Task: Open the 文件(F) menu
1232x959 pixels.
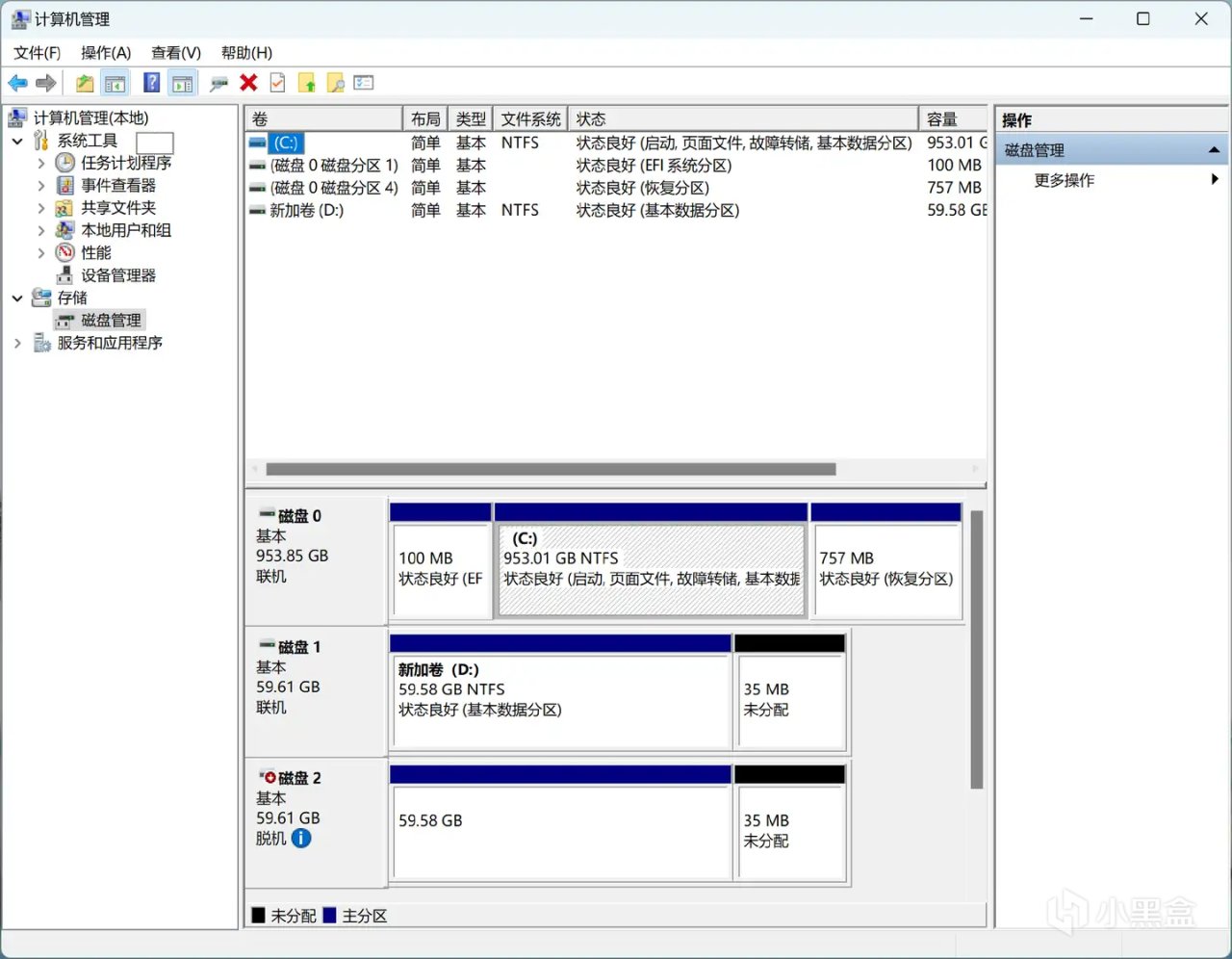Action: [x=38, y=53]
